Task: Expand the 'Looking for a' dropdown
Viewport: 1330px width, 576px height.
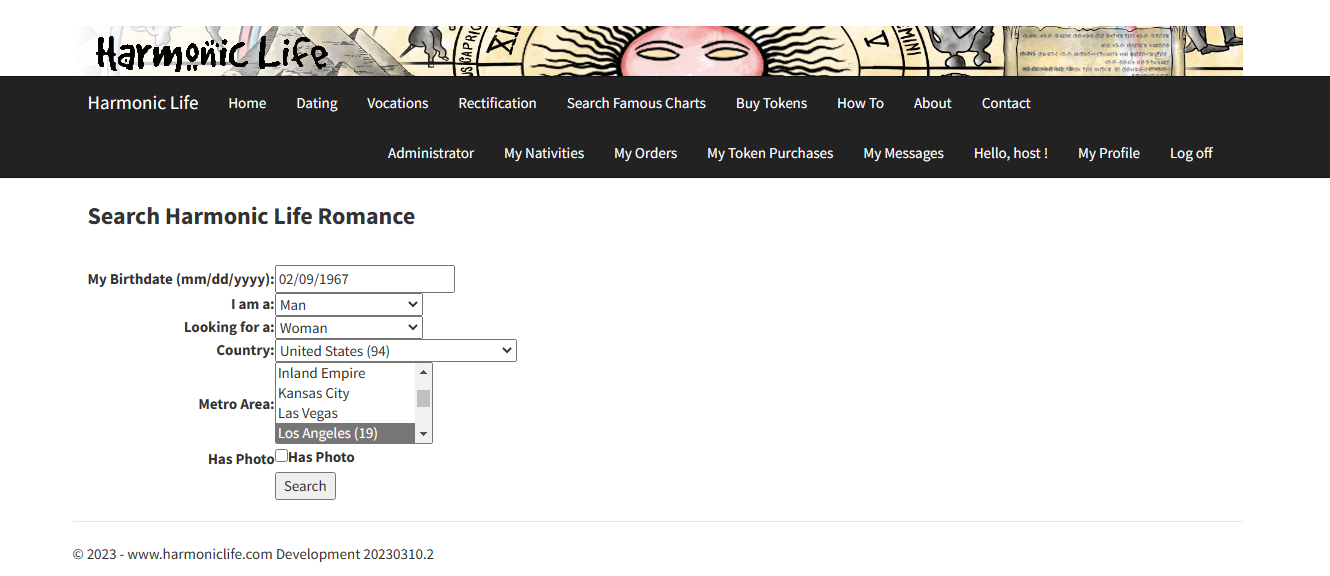Action: point(348,328)
